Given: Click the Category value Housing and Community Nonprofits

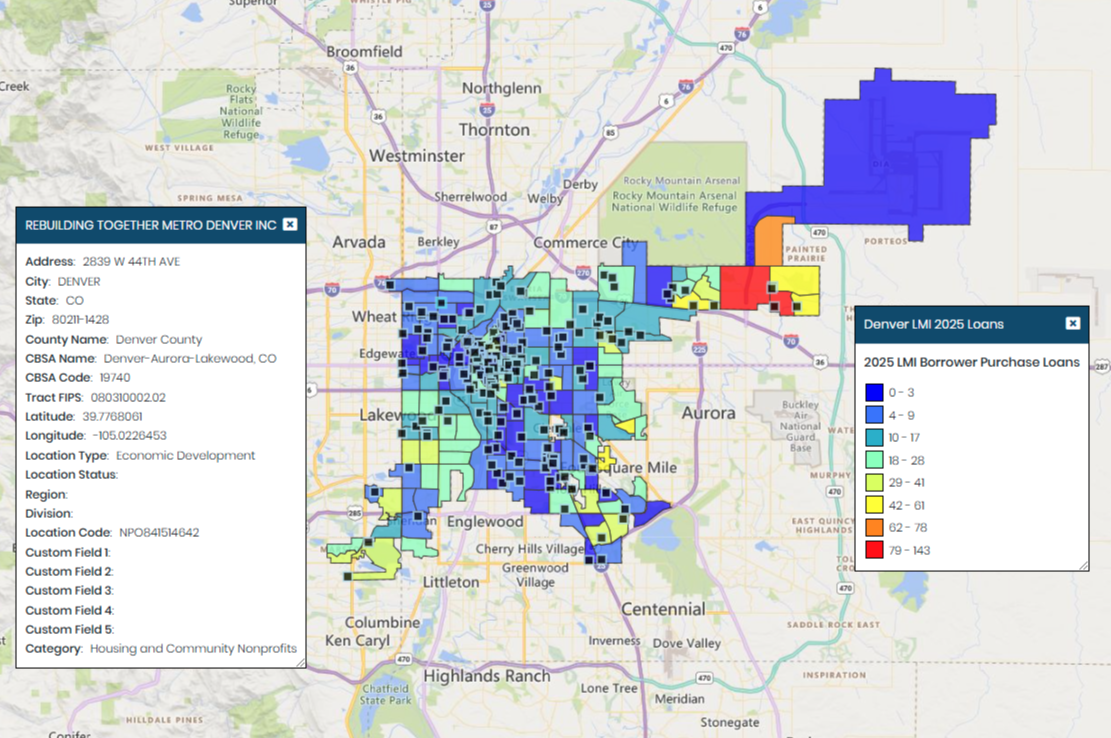Looking at the screenshot, I should click(x=193, y=649).
